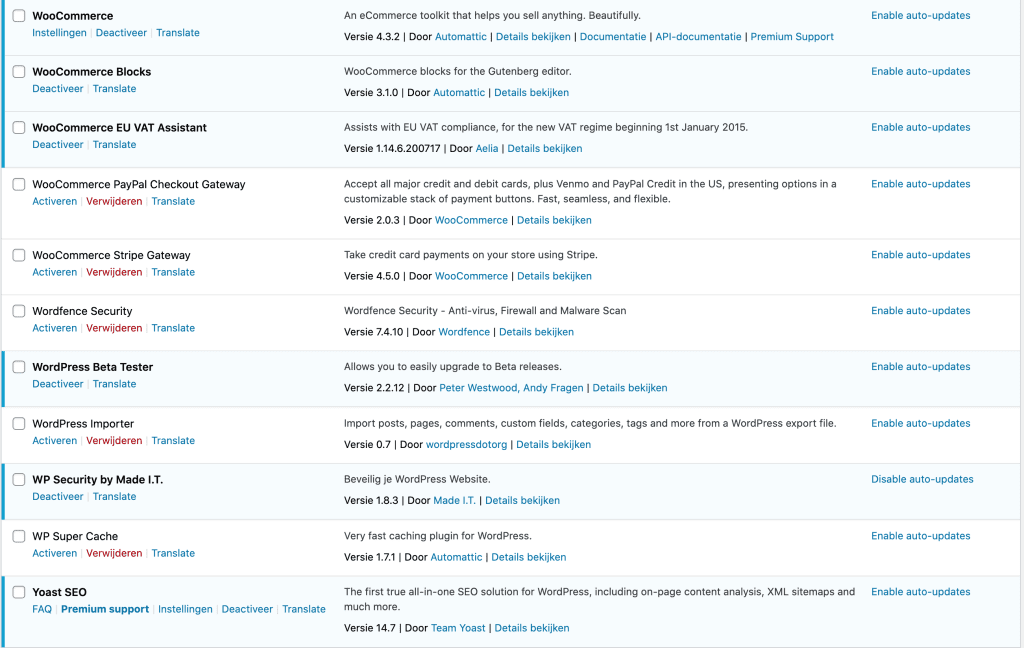The width and height of the screenshot is (1024, 648).
Task: Select the Yoast SEO checkbox
Action: tap(19, 592)
